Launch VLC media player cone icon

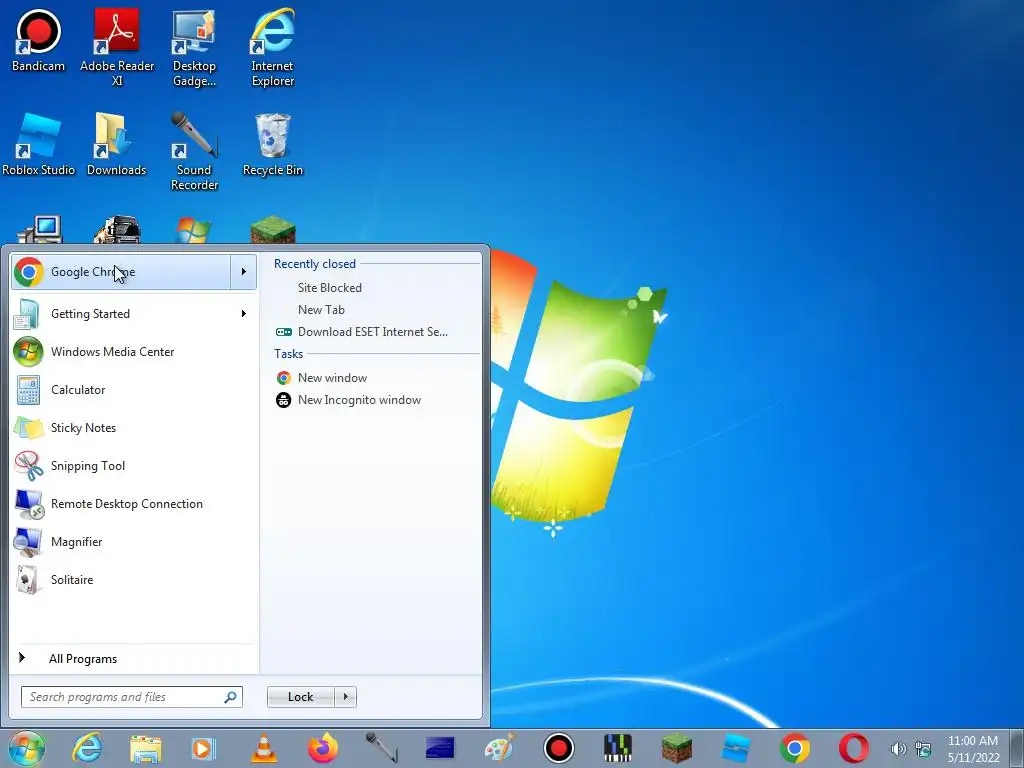click(x=264, y=748)
